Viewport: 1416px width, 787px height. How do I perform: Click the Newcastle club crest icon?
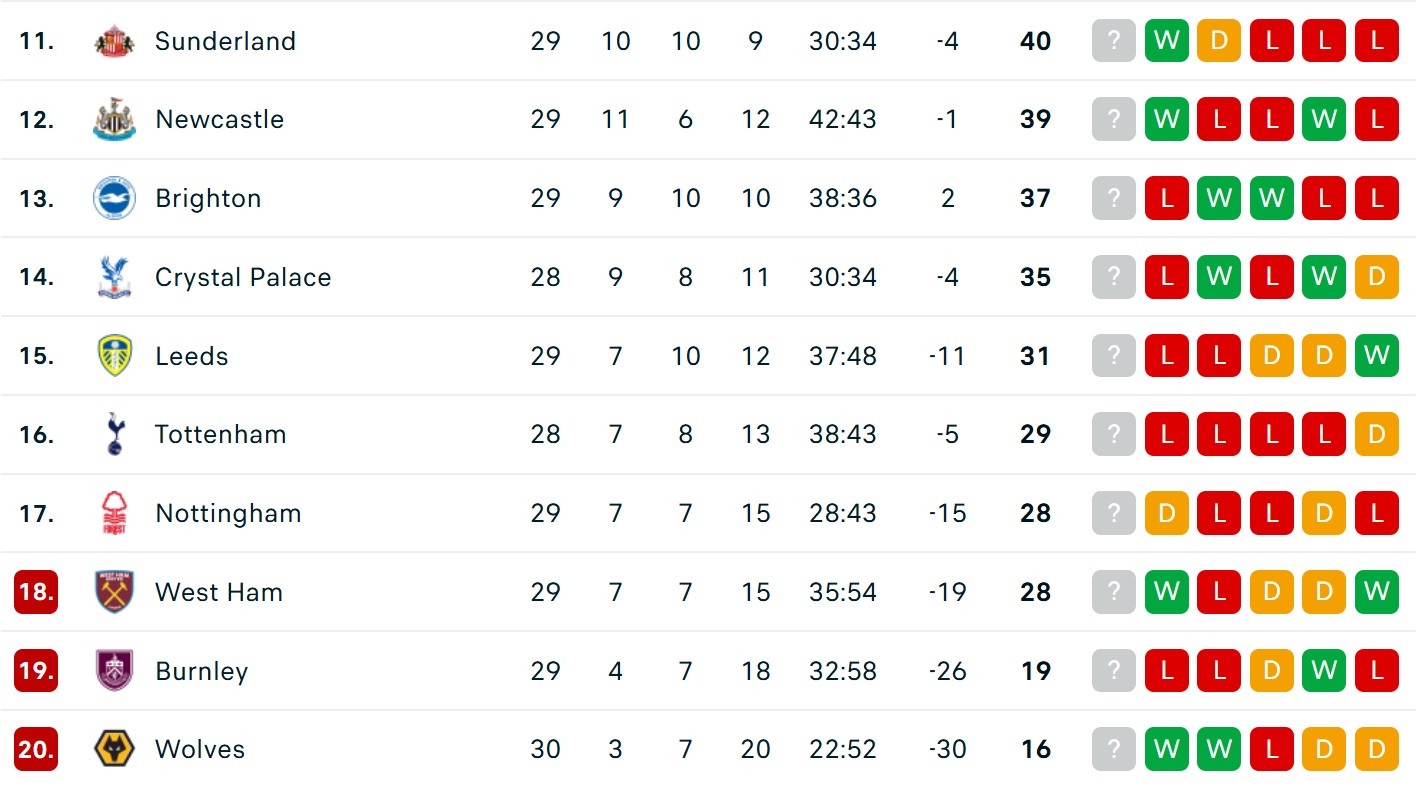(114, 120)
